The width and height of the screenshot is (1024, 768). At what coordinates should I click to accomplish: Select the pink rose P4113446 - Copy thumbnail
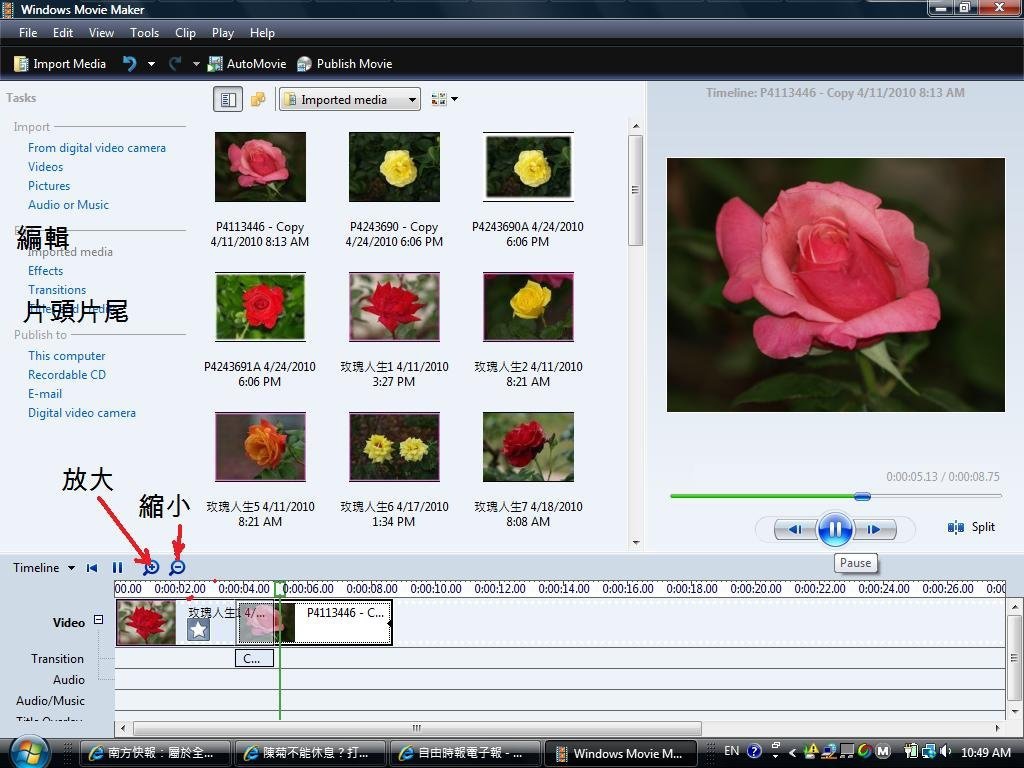coord(260,167)
